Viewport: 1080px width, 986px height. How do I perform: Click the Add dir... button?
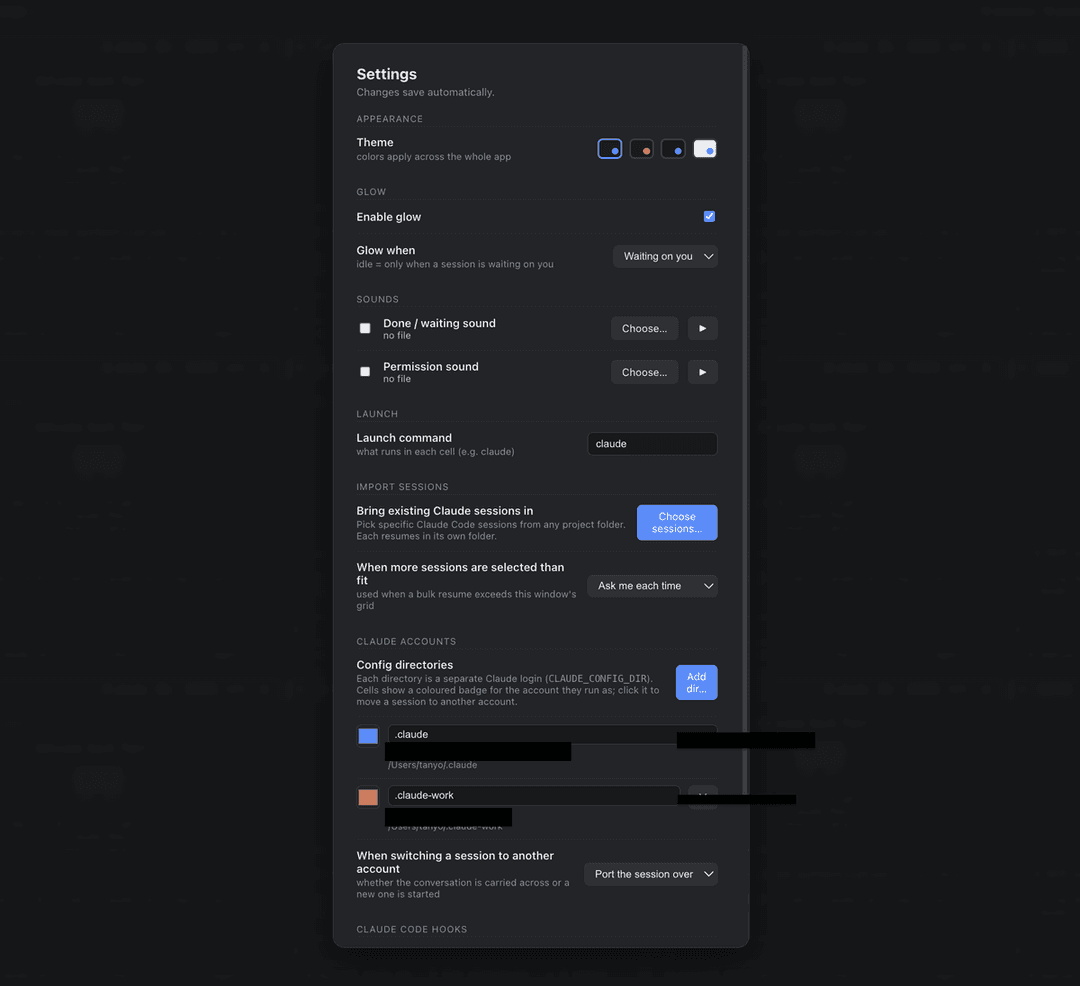pos(696,682)
